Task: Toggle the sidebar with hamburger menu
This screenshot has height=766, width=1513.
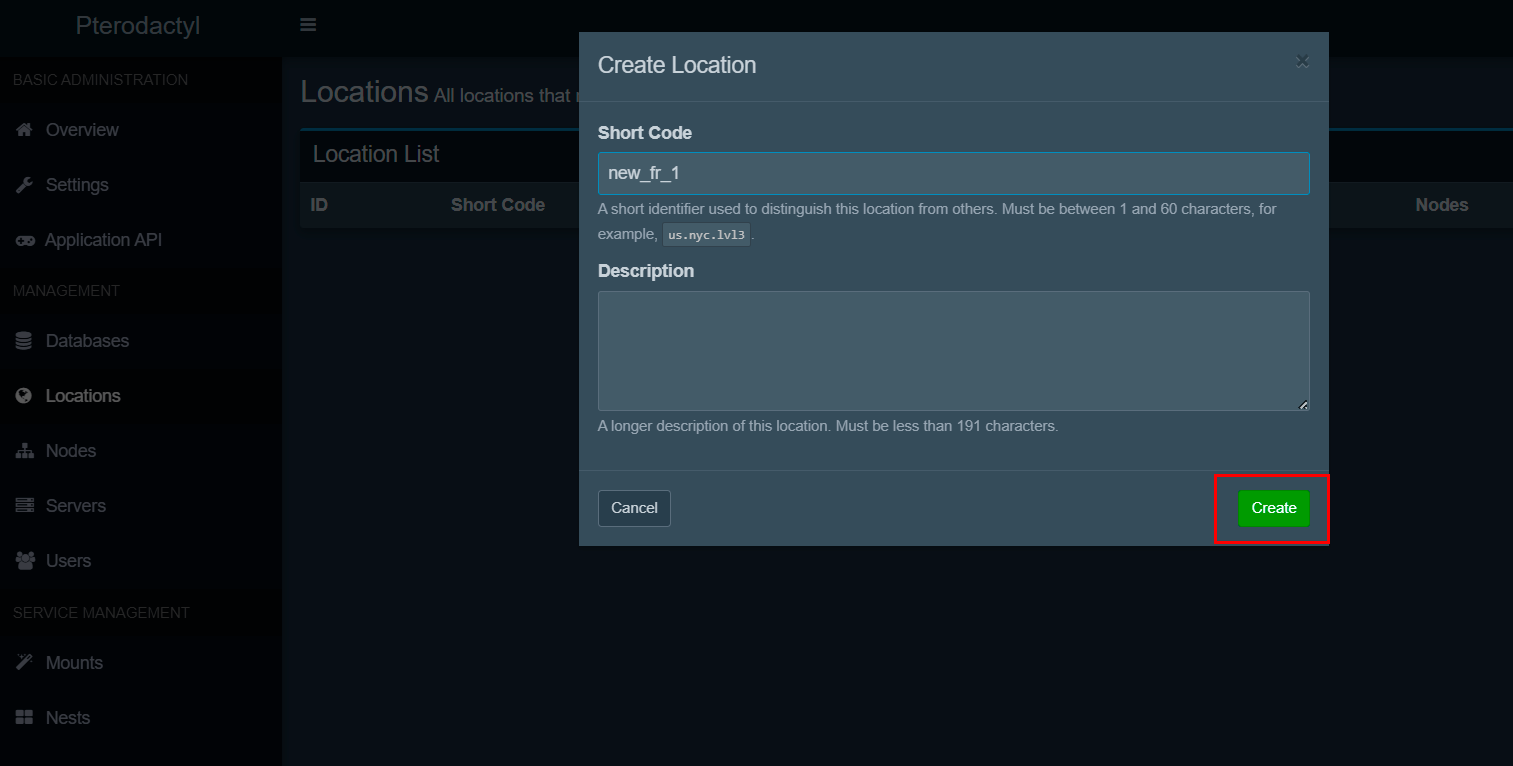Action: pyautogui.click(x=308, y=25)
